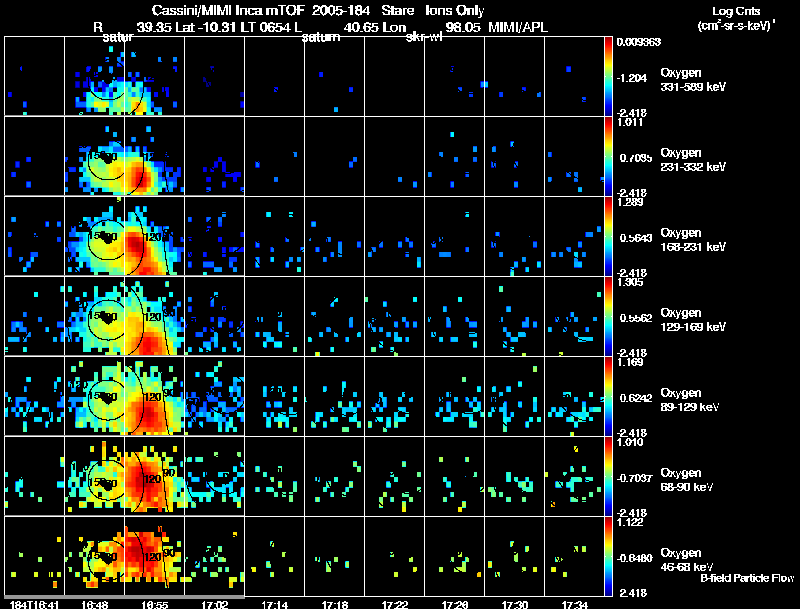Select the color bar beside Oxygen 129-169 keV

click(x=608, y=316)
